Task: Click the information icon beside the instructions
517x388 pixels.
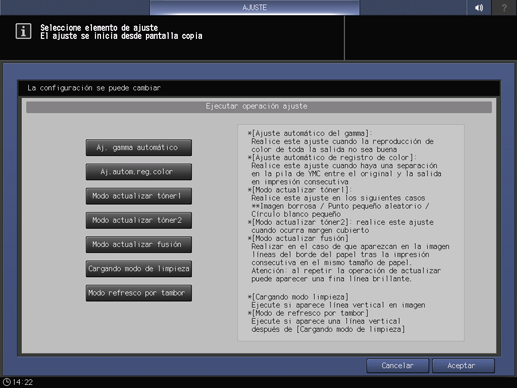Action: point(23,31)
